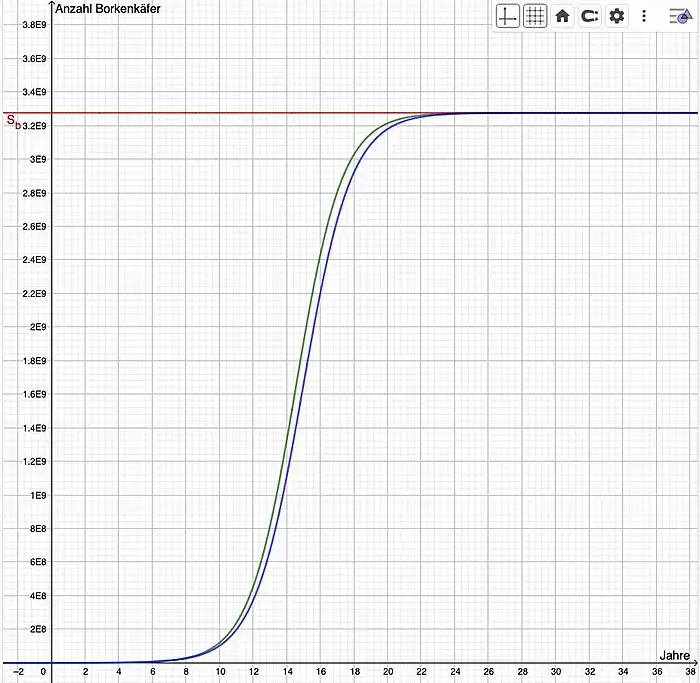Click the 2E9 y-axis tick label
The height and width of the screenshot is (683, 700).
point(39,327)
